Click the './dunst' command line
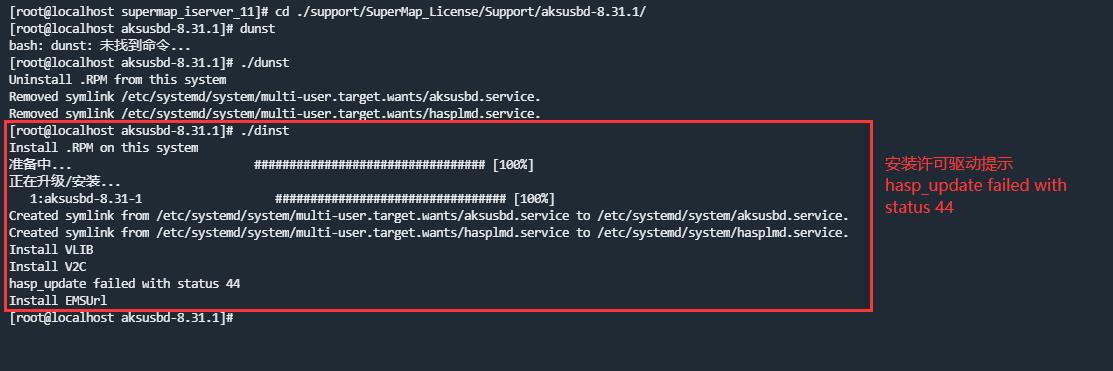Viewport: 1113px width, 371px height. (149, 63)
